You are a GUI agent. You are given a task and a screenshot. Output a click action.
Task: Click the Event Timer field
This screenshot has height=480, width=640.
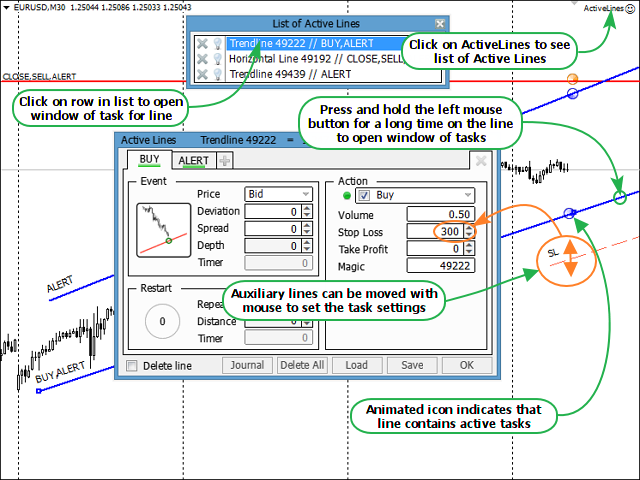278,263
